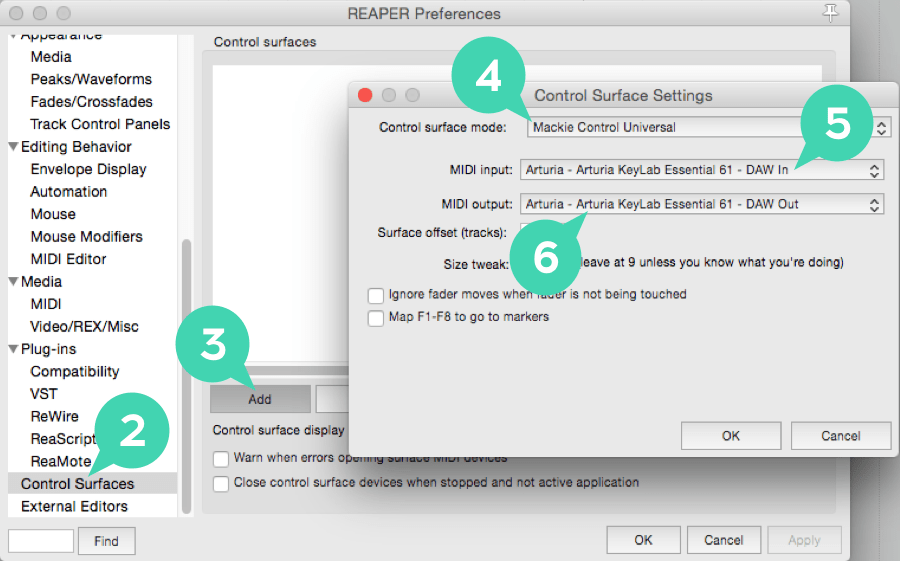
Task: Click the preferences tree vertical scrollbar
Action: 186,376
